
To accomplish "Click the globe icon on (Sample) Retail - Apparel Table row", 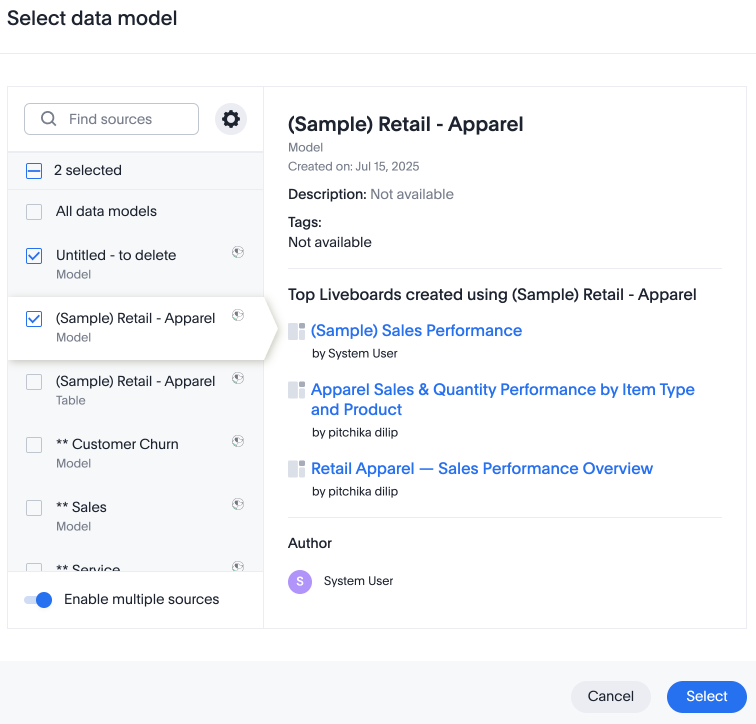I will click(238, 378).
